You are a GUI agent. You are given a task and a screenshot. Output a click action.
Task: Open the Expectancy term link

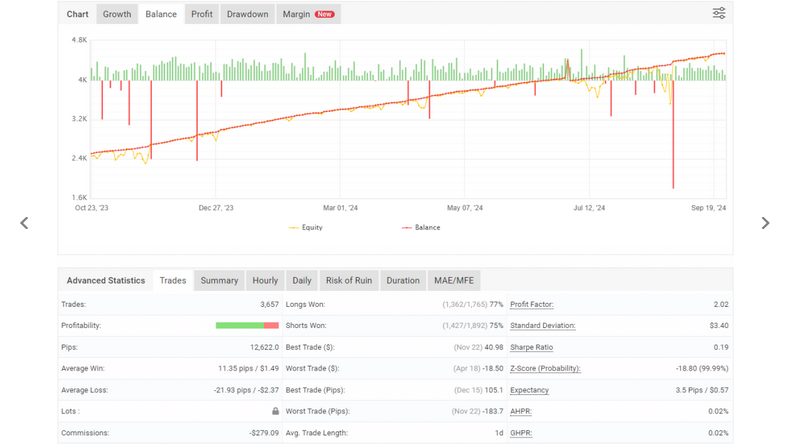click(529, 390)
